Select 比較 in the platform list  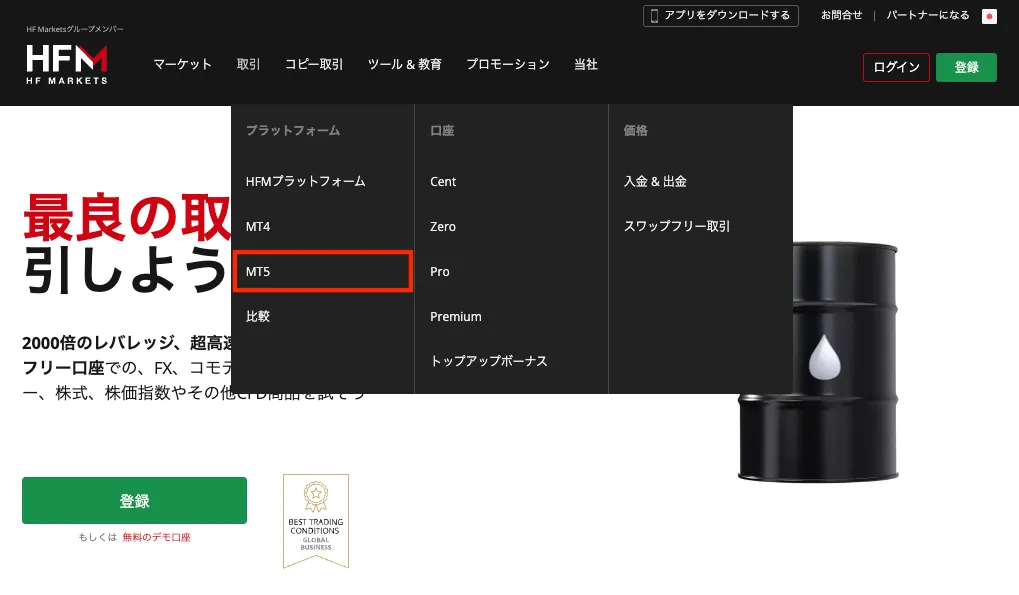coord(258,316)
